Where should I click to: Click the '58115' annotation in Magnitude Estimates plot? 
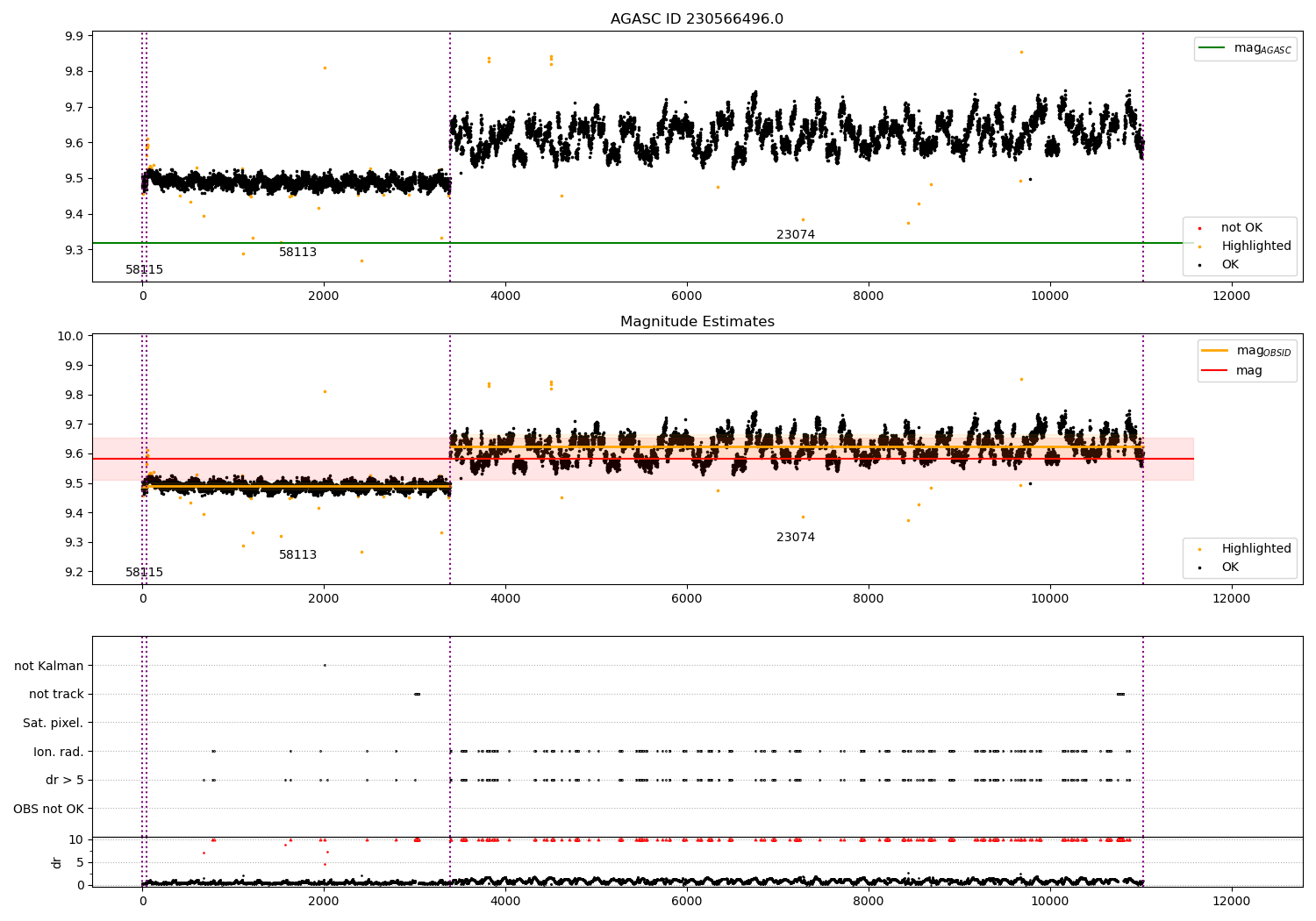pos(144,573)
